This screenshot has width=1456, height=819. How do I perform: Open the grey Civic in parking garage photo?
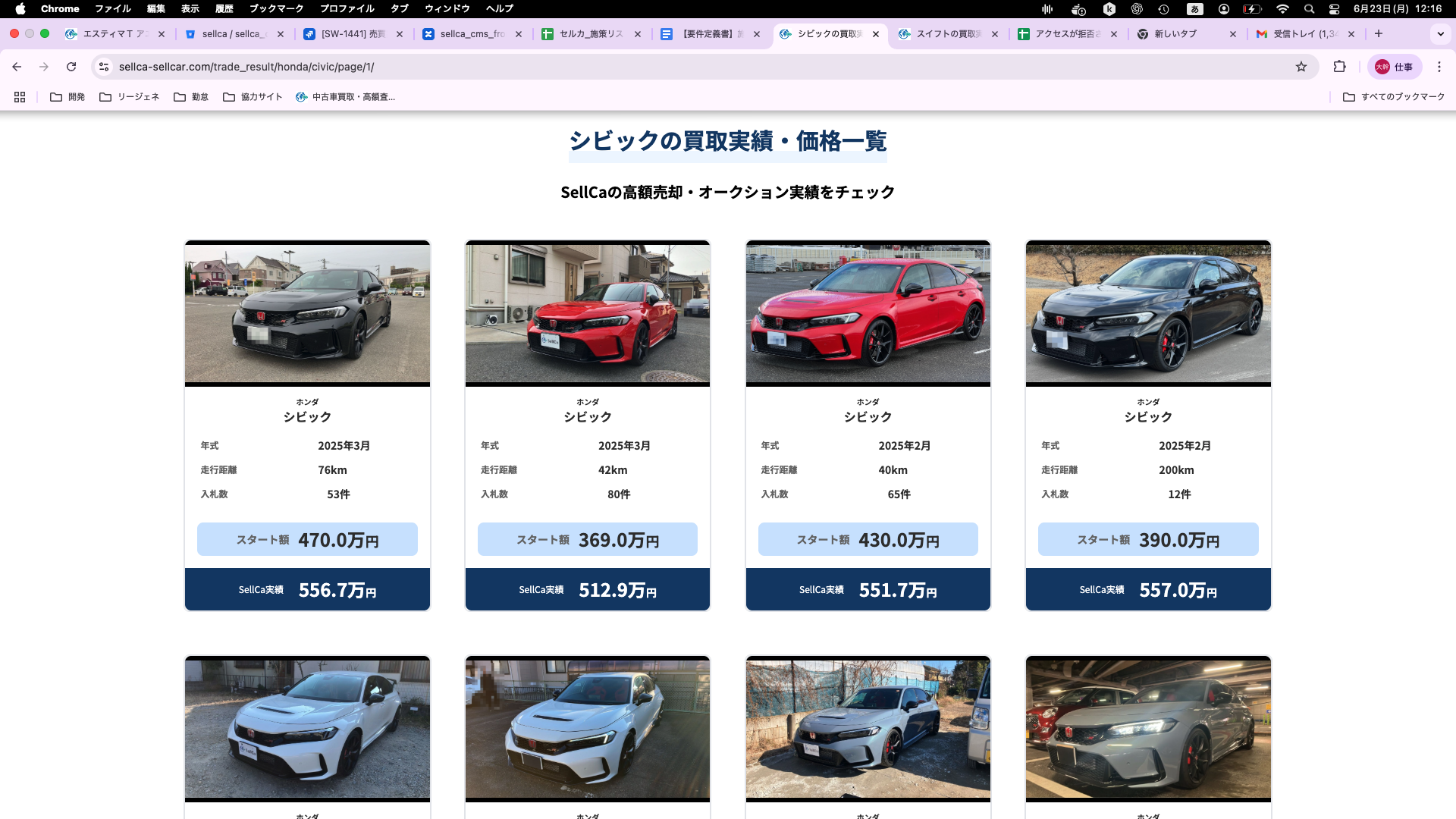click(x=1148, y=729)
